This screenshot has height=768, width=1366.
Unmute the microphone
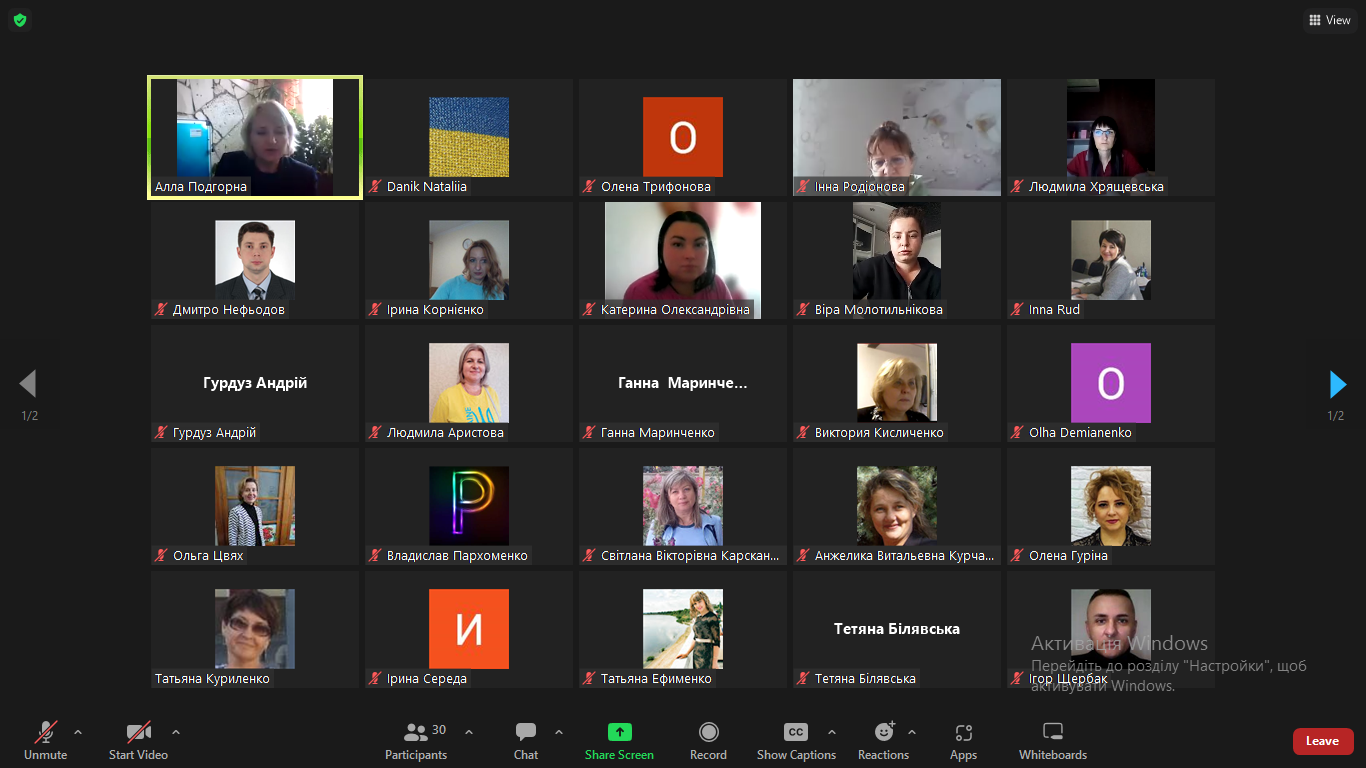(x=46, y=740)
